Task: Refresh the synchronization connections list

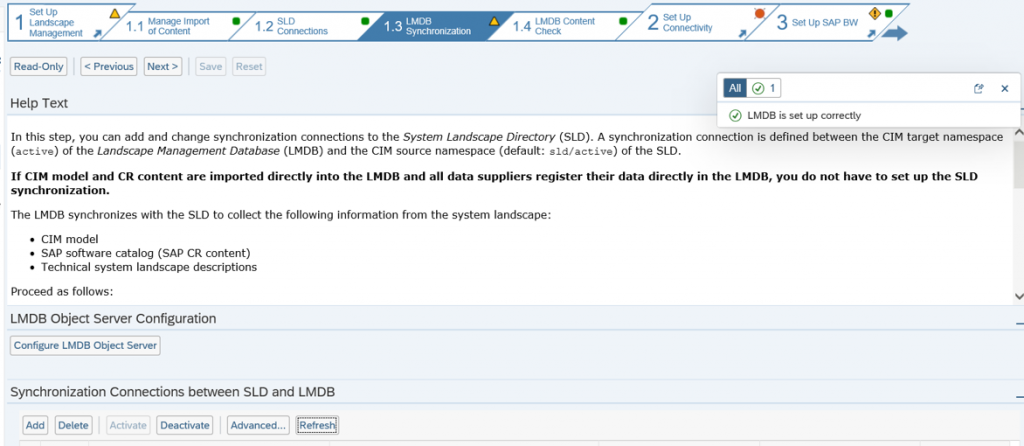Action: 317,425
